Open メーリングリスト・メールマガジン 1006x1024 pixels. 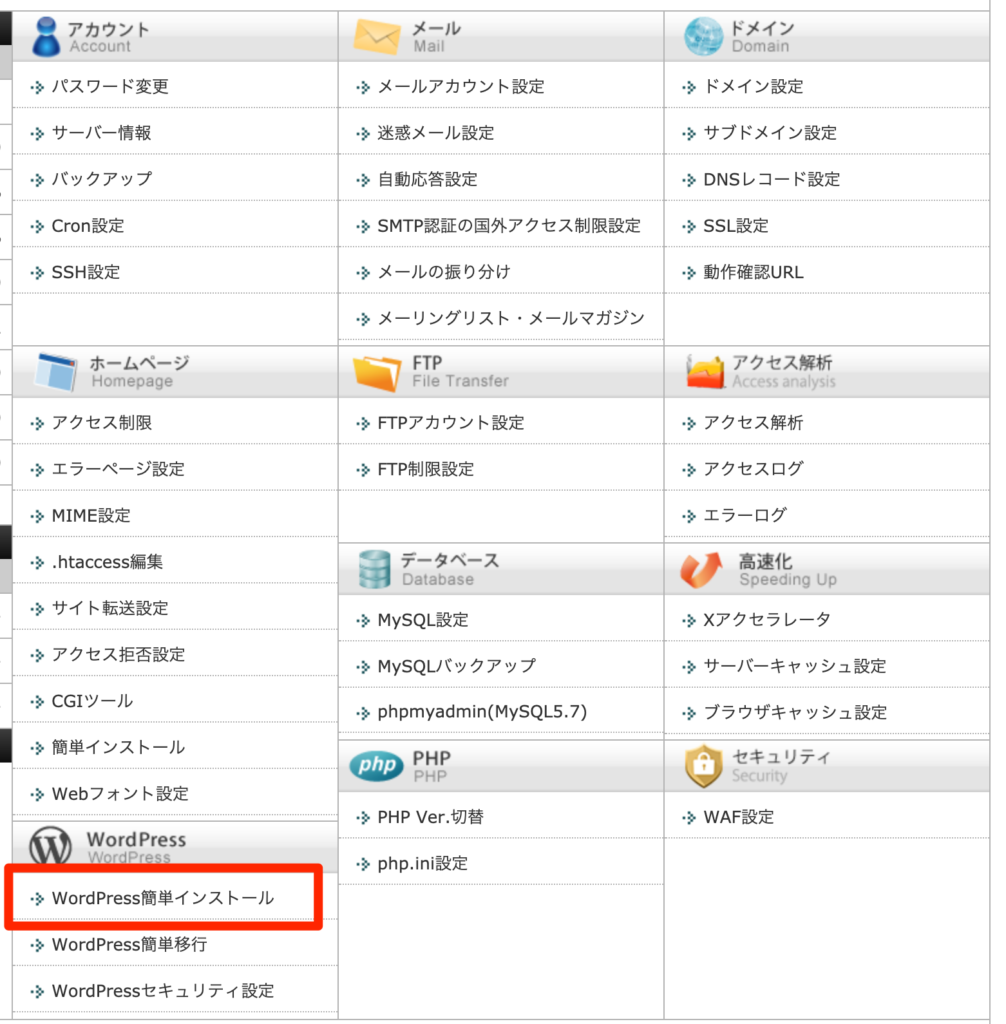pyautogui.click(x=511, y=319)
